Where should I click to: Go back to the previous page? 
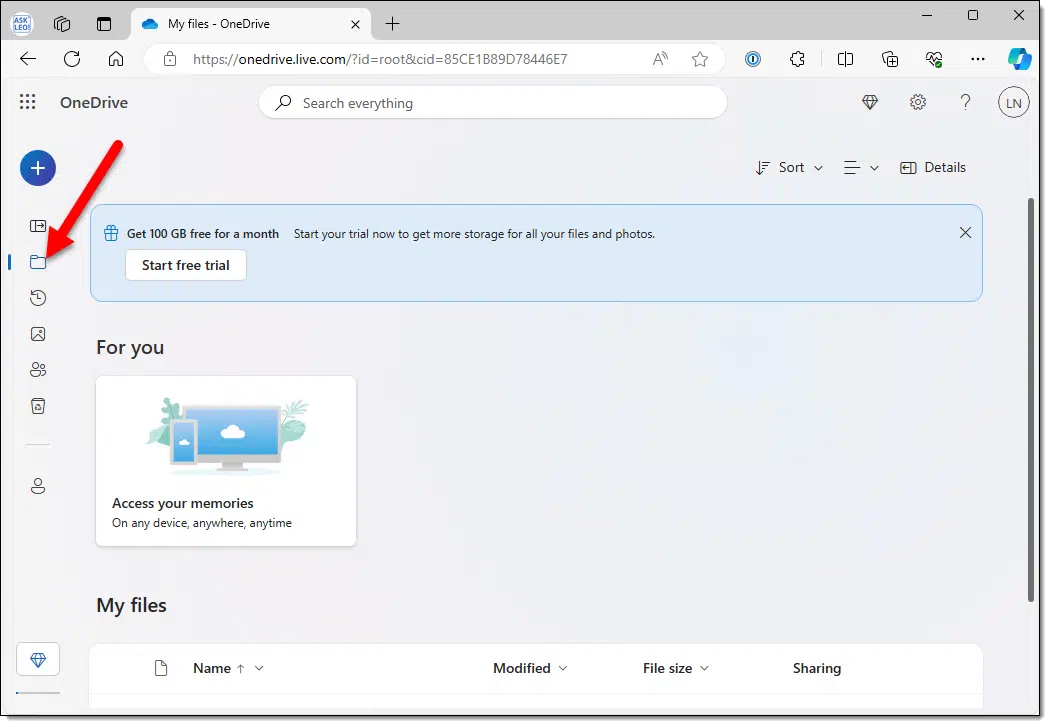28,59
